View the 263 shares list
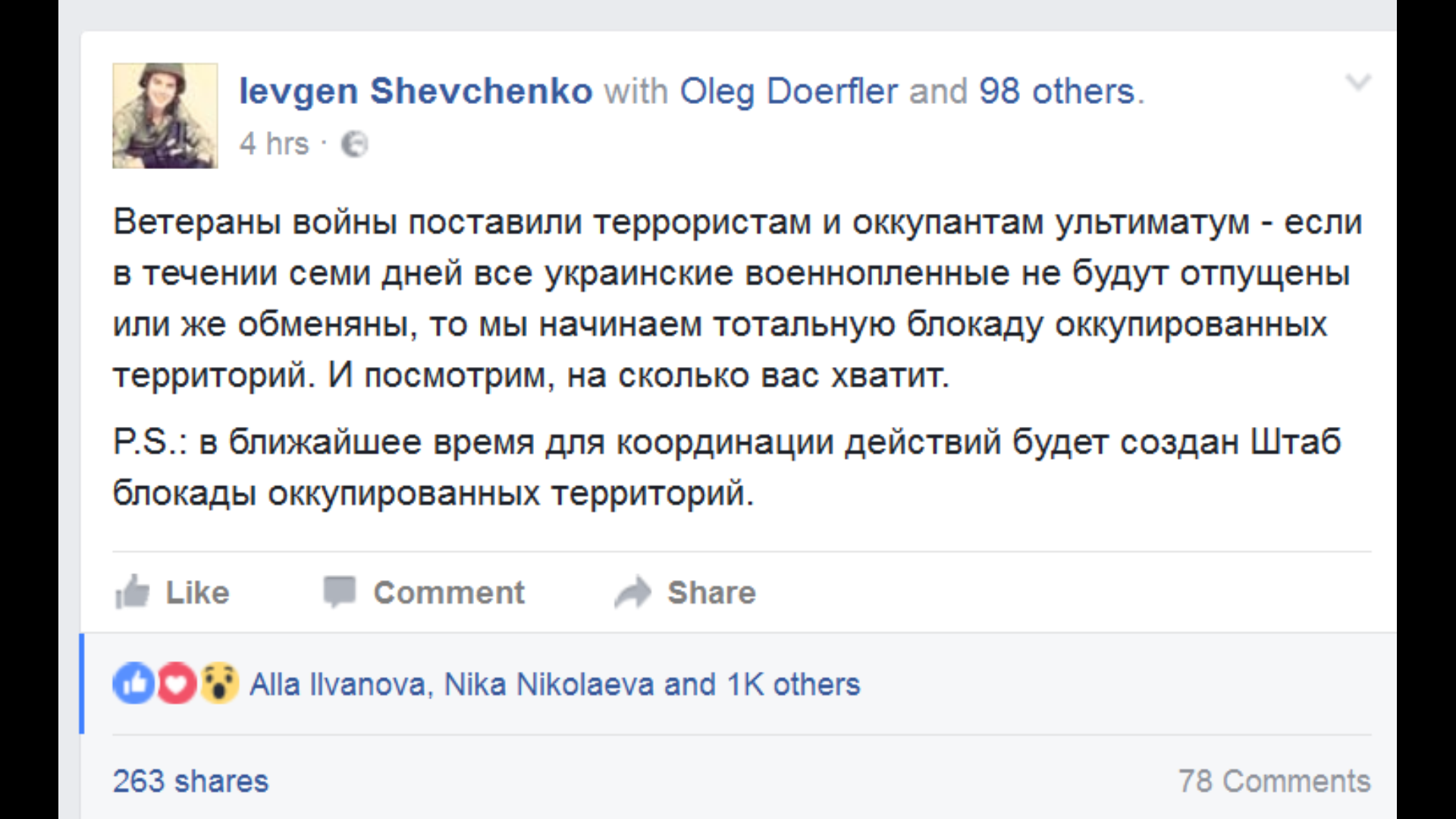1456x819 pixels. (191, 781)
